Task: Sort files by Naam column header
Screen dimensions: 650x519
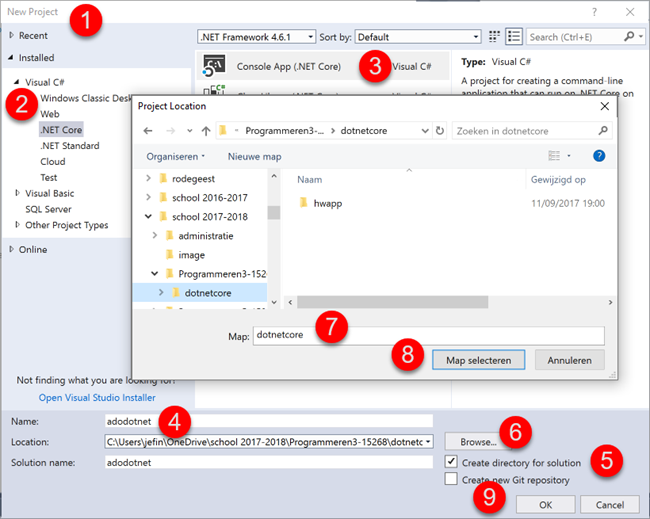Action: click(x=309, y=179)
